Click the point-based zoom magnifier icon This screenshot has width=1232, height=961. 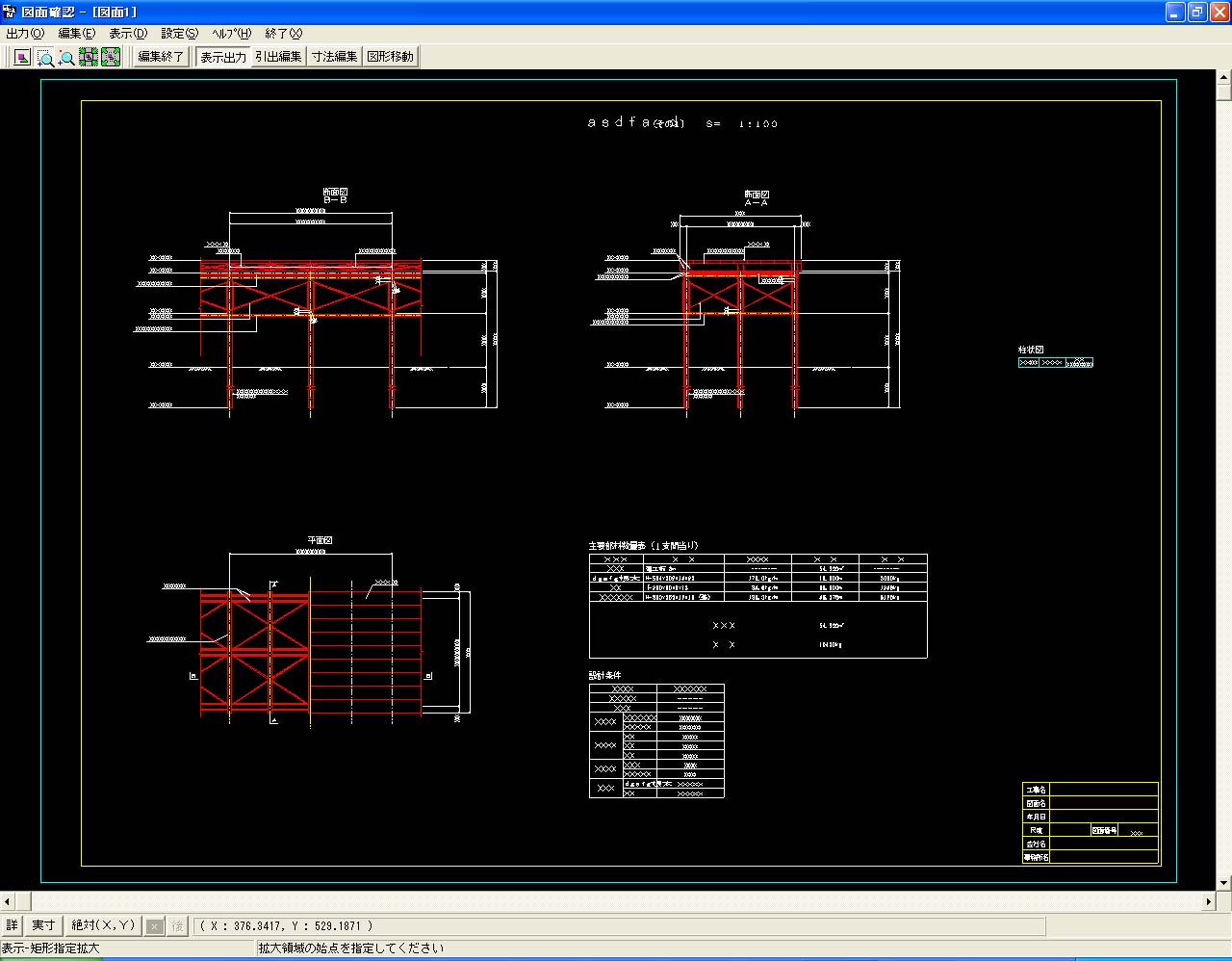click(66, 58)
